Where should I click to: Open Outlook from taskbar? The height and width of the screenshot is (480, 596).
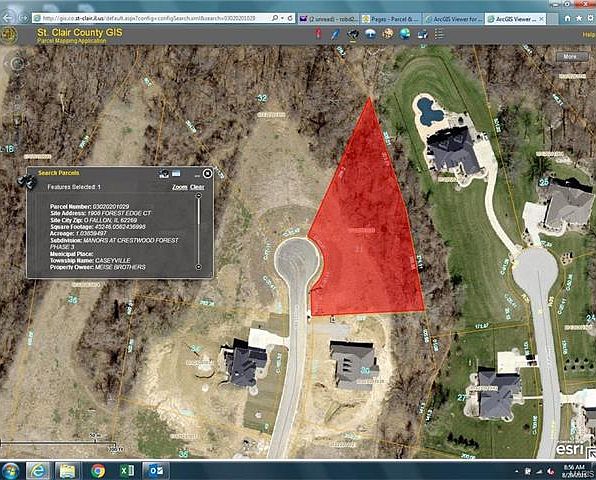(156, 470)
